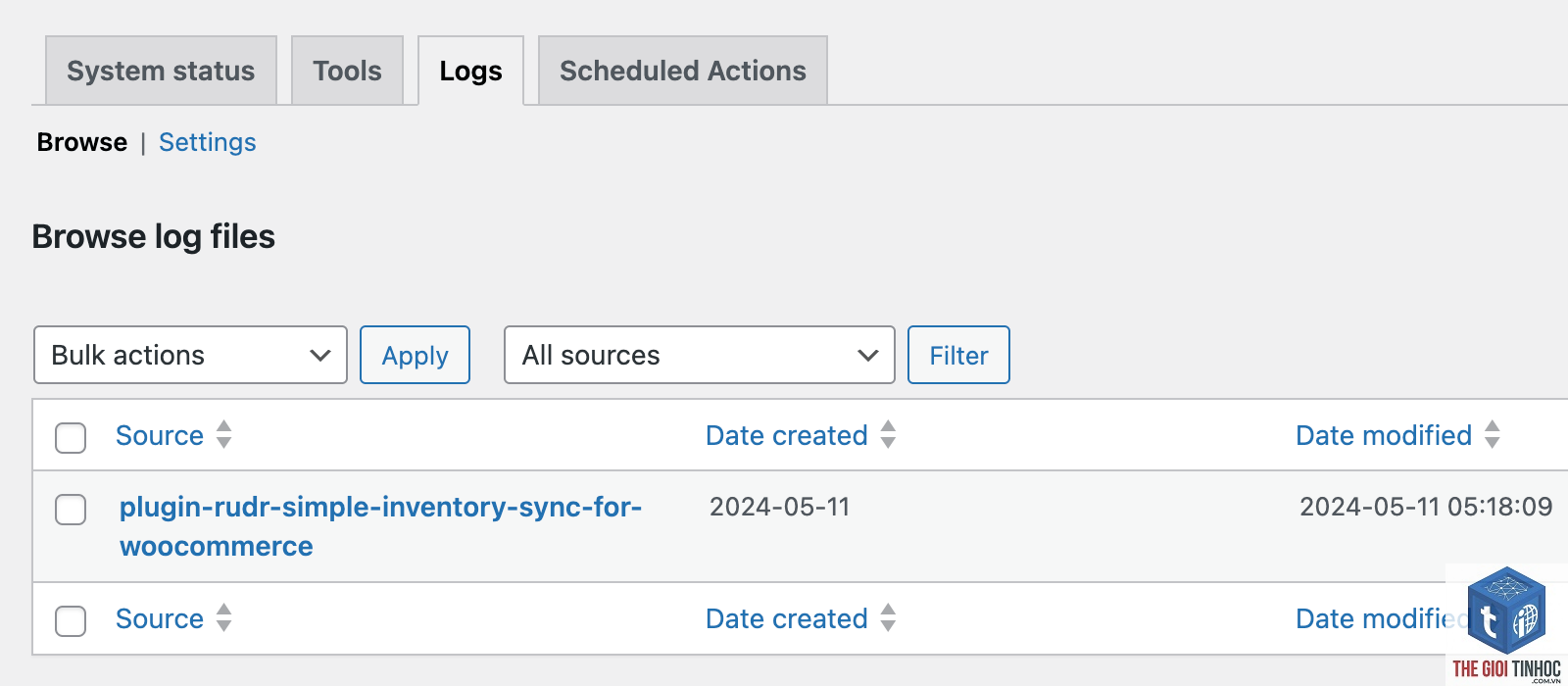Click sort arrows beside header Date modified
Image resolution: width=1568 pixels, height=686 pixels.
(x=1493, y=434)
